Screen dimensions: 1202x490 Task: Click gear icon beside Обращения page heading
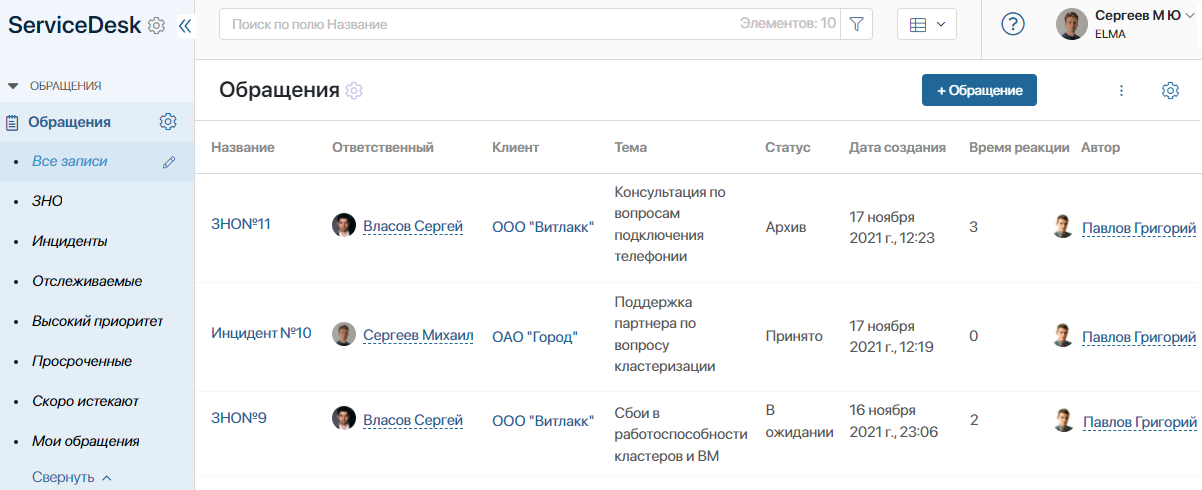click(x=354, y=91)
